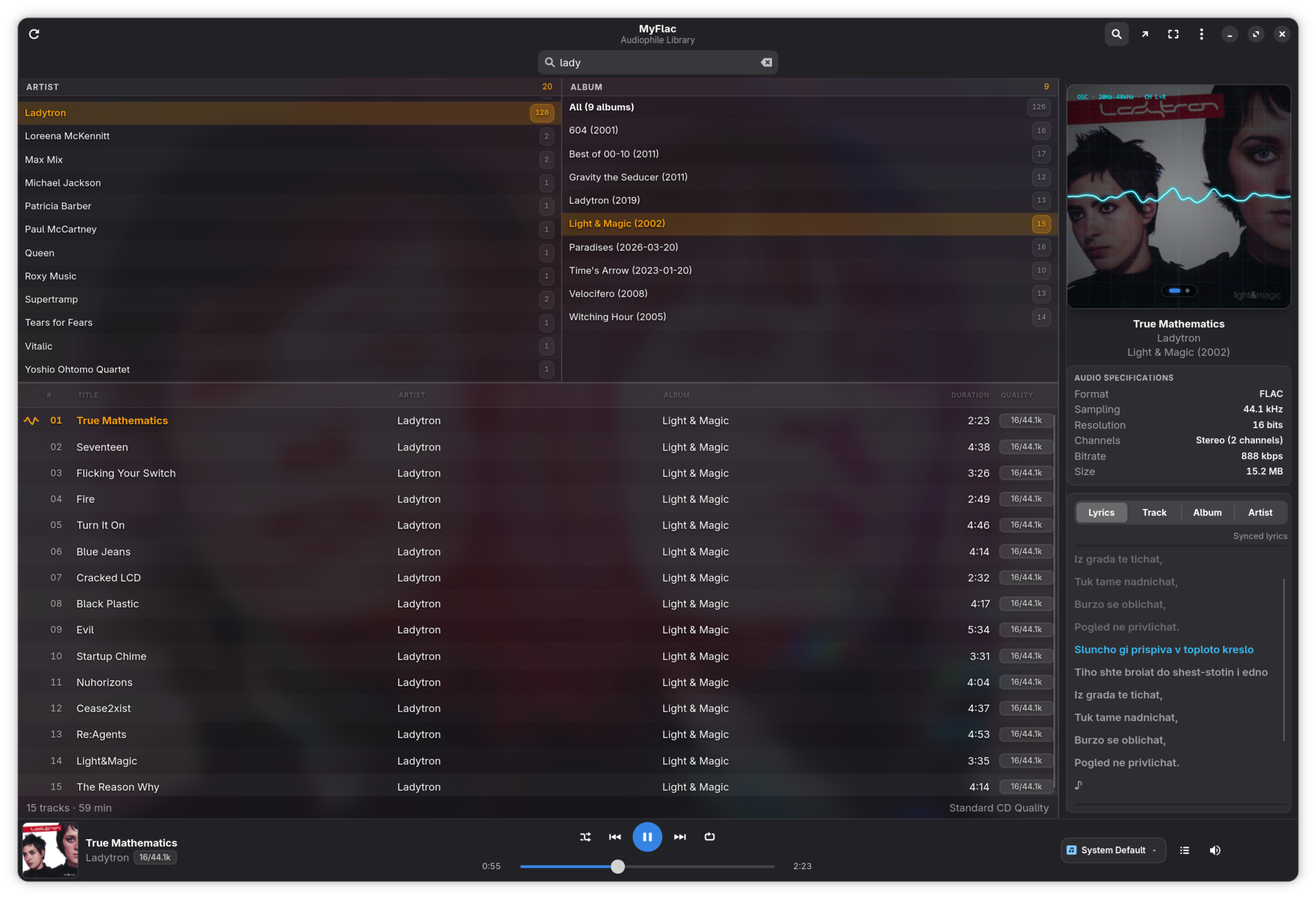Viewport: 1316px width, 899px height.
Task: Toggle shuffle playback
Action: pyautogui.click(x=585, y=837)
